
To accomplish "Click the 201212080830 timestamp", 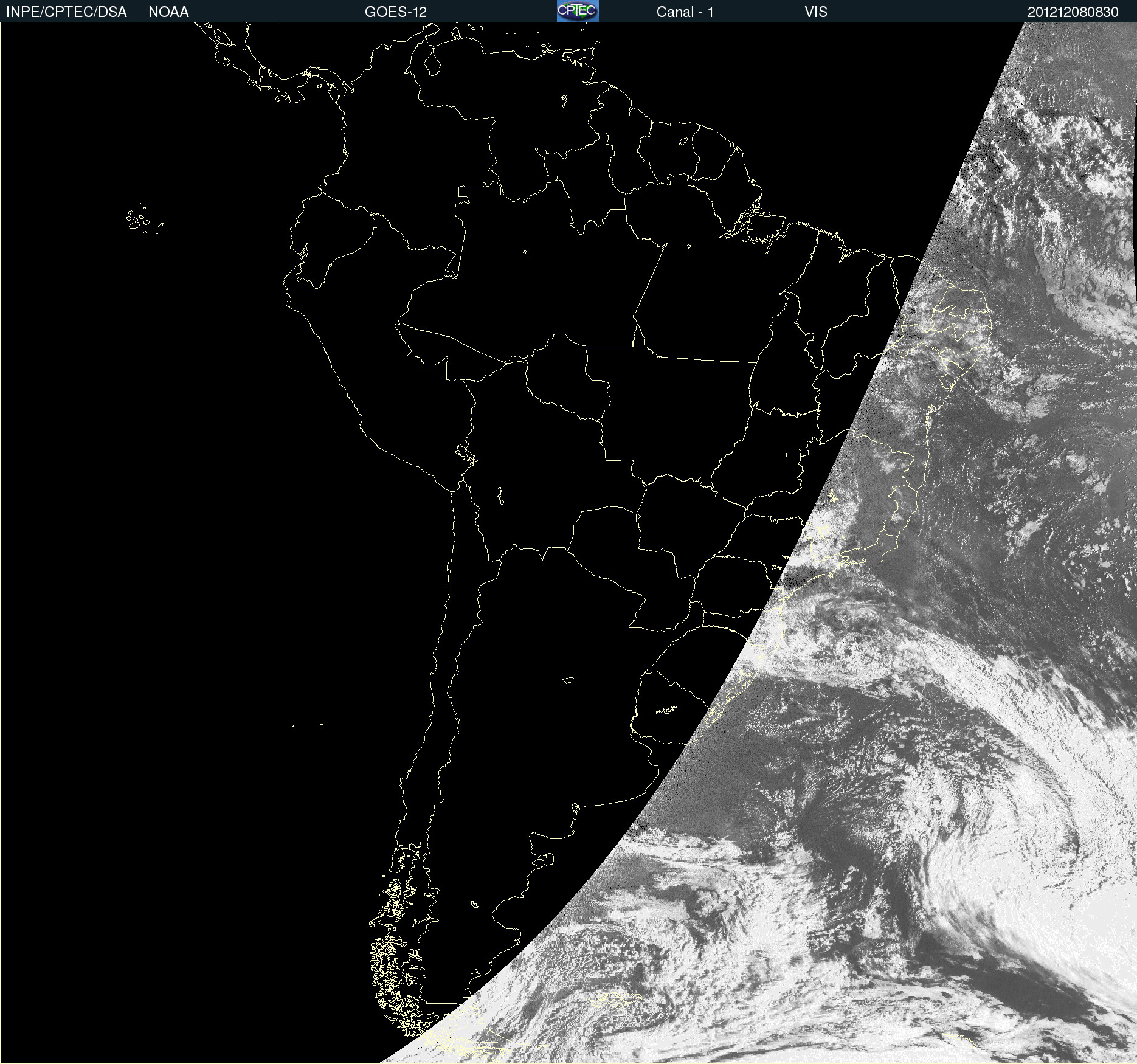I will coord(1073,12).
